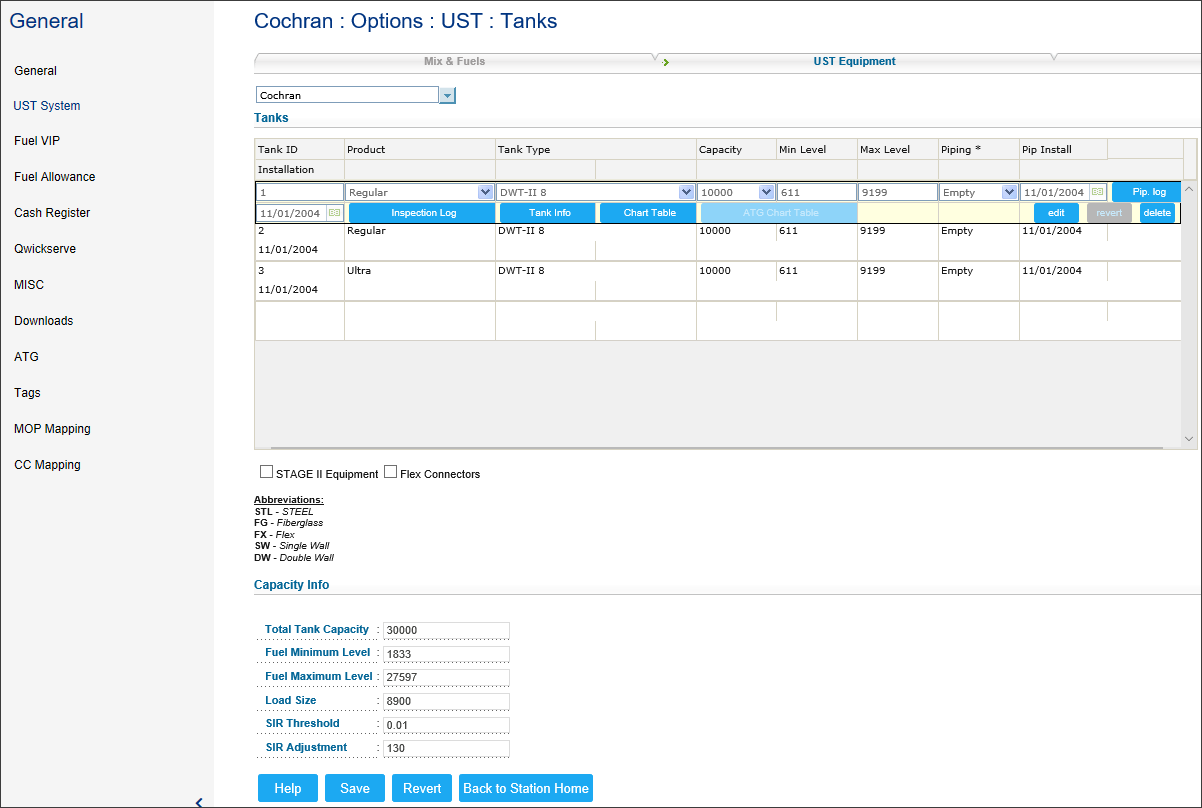The height and width of the screenshot is (808, 1202).
Task: Open calendar picker for Pip Install date
Action: point(1097,192)
